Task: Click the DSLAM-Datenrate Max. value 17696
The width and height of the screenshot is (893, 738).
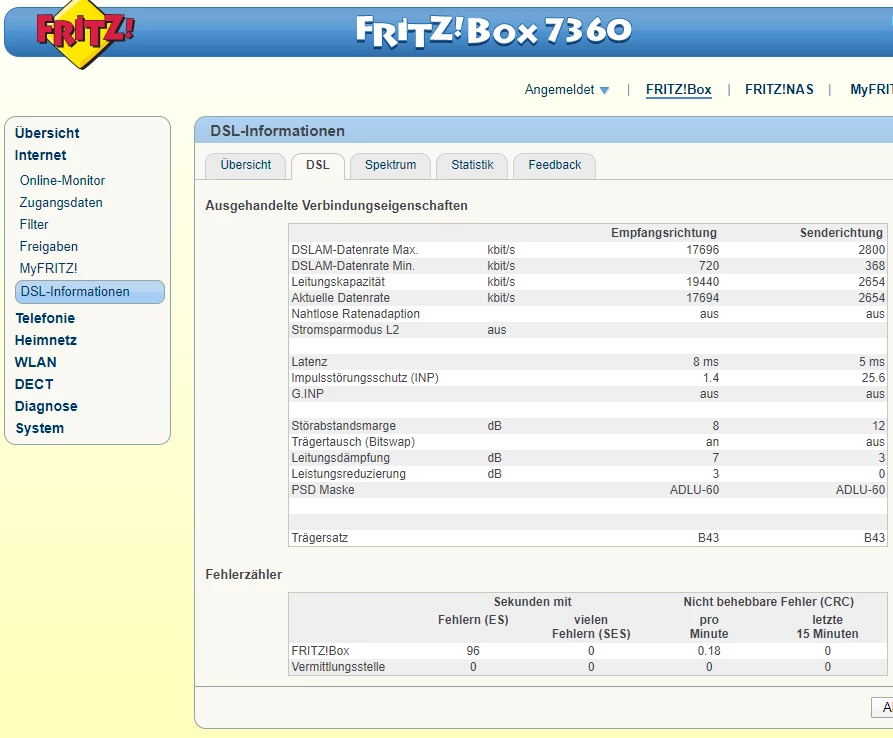Action: click(702, 250)
